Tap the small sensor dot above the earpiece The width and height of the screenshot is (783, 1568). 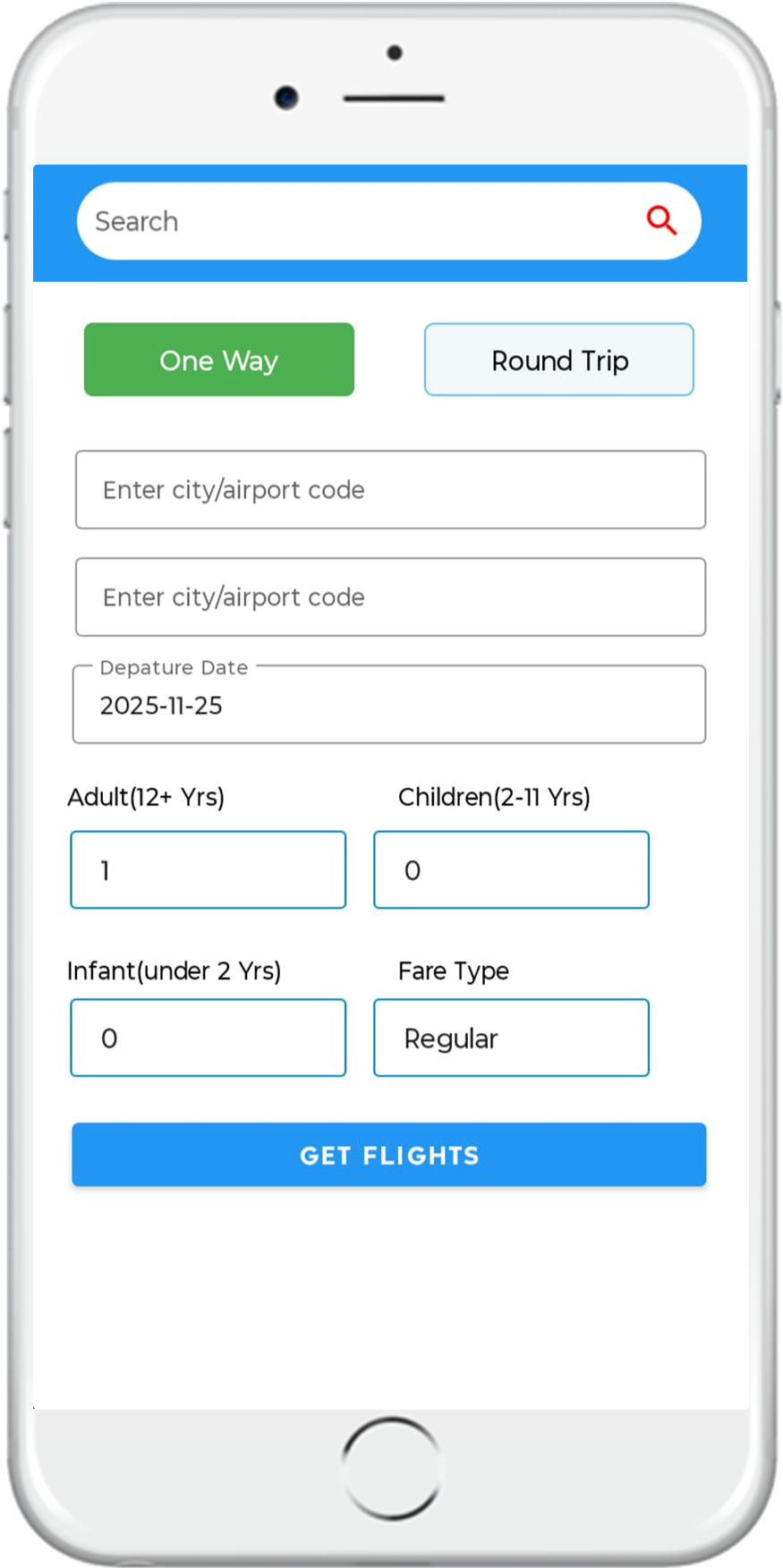coord(395,53)
